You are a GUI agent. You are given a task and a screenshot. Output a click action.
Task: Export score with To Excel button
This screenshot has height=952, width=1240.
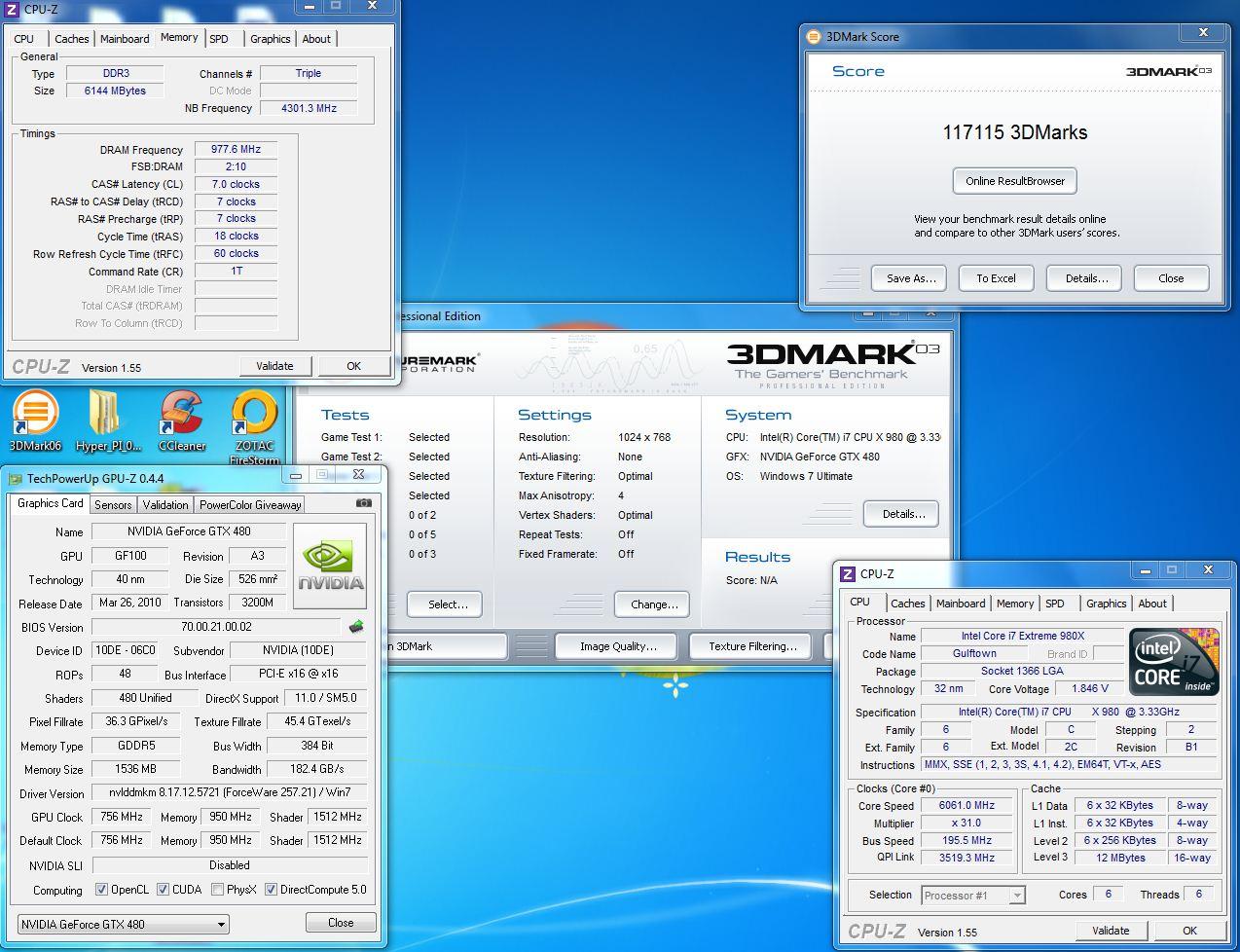coord(996,278)
